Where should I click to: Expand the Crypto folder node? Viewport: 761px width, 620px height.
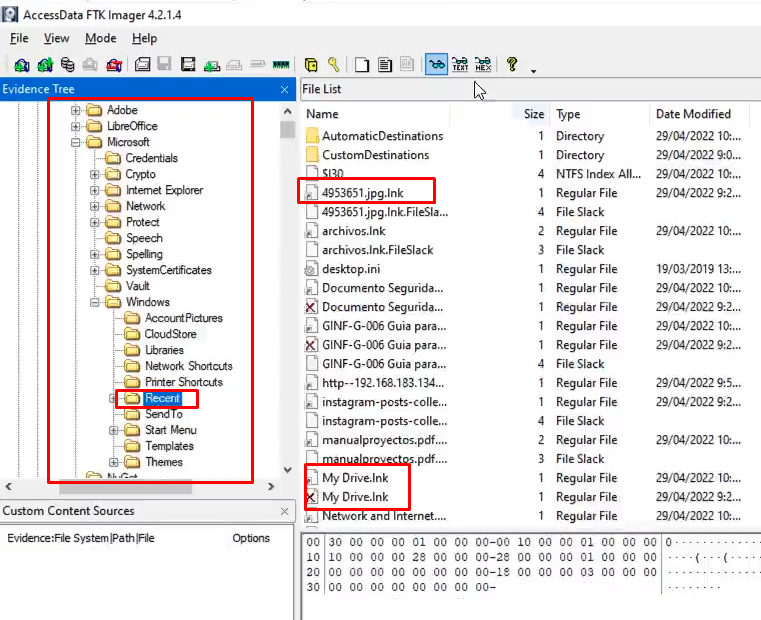point(95,174)
